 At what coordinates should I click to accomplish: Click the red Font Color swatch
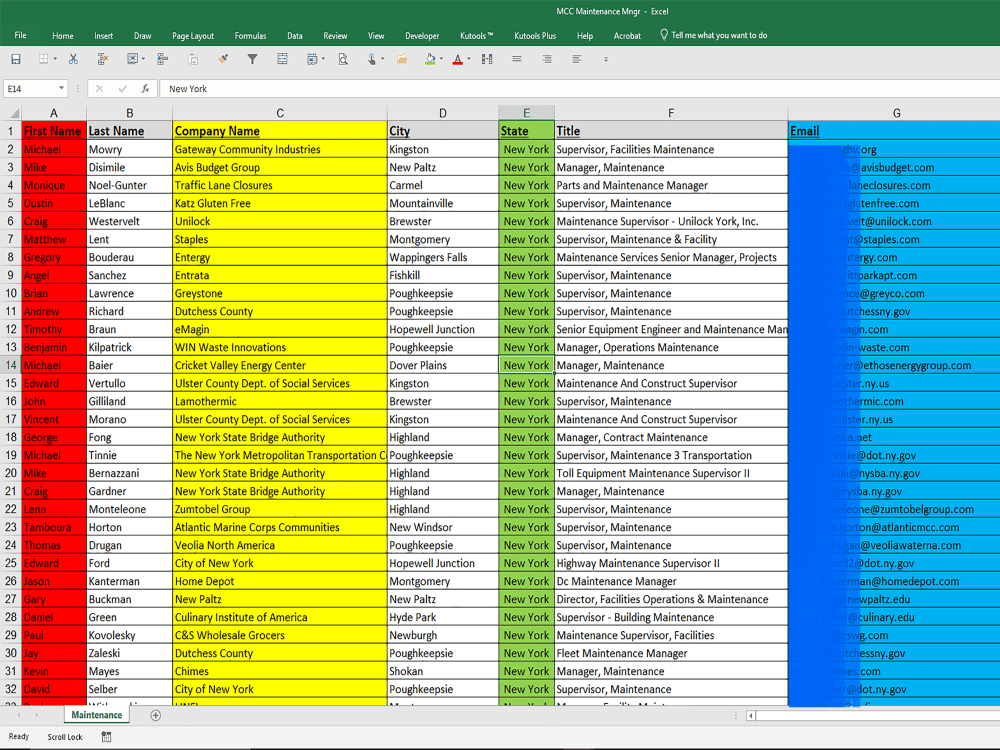(457, 65)
